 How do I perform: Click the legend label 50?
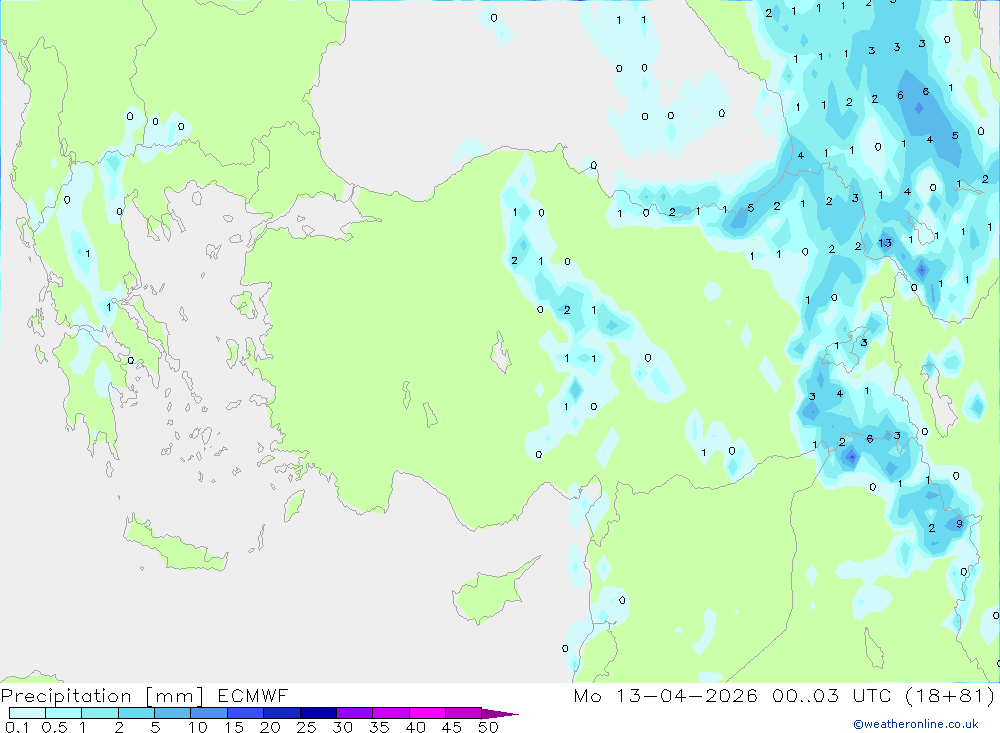[488, 727]
